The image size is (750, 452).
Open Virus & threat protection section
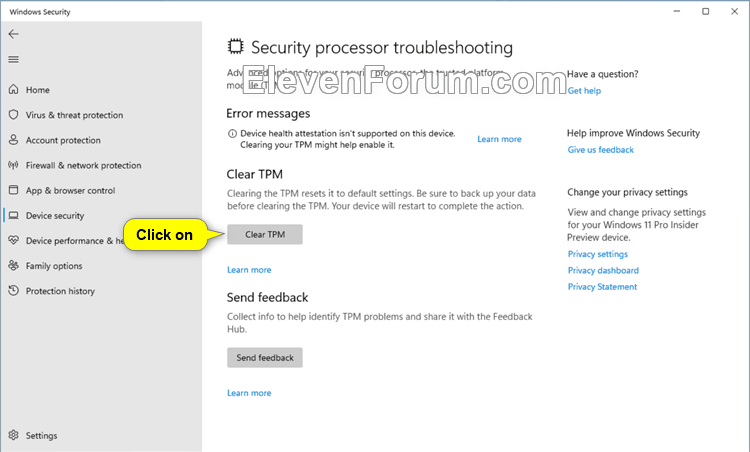[x=74, y=115]
